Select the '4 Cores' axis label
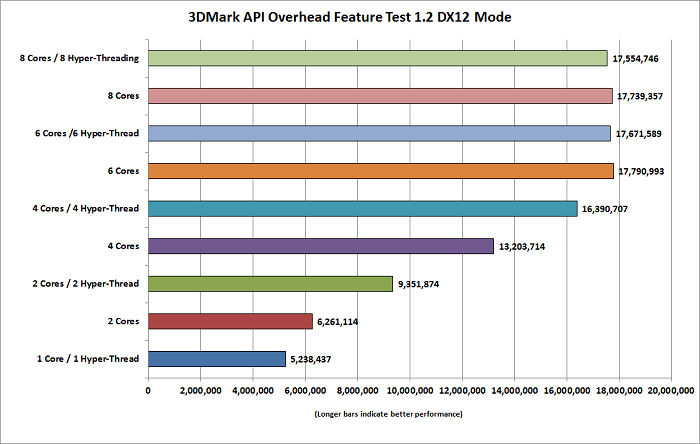The height and width of the screenshot is (444, 700). coord(123,246)
